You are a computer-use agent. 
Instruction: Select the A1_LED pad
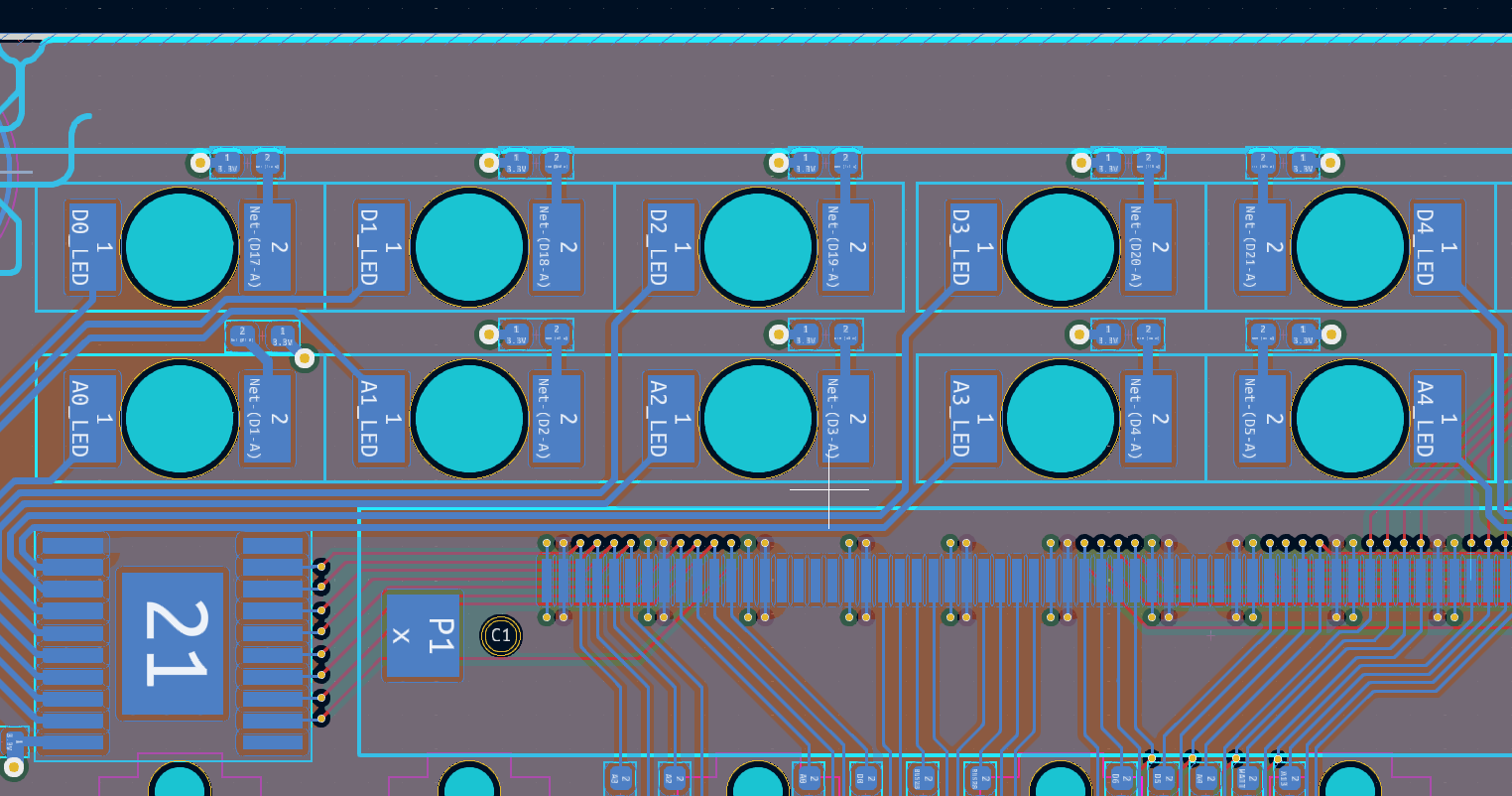[x=382, y=419]
